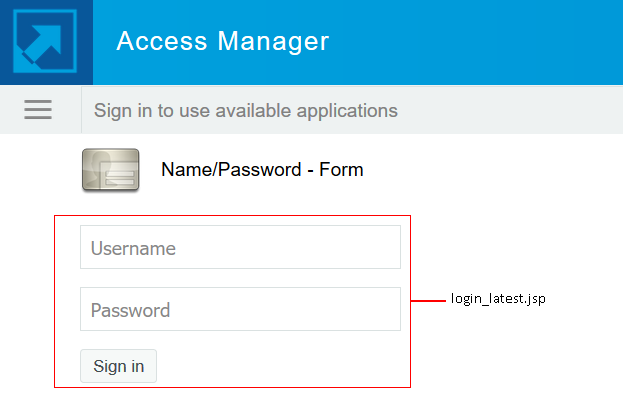
Task: Select the Name/Password form card icon
Action: 110,169
